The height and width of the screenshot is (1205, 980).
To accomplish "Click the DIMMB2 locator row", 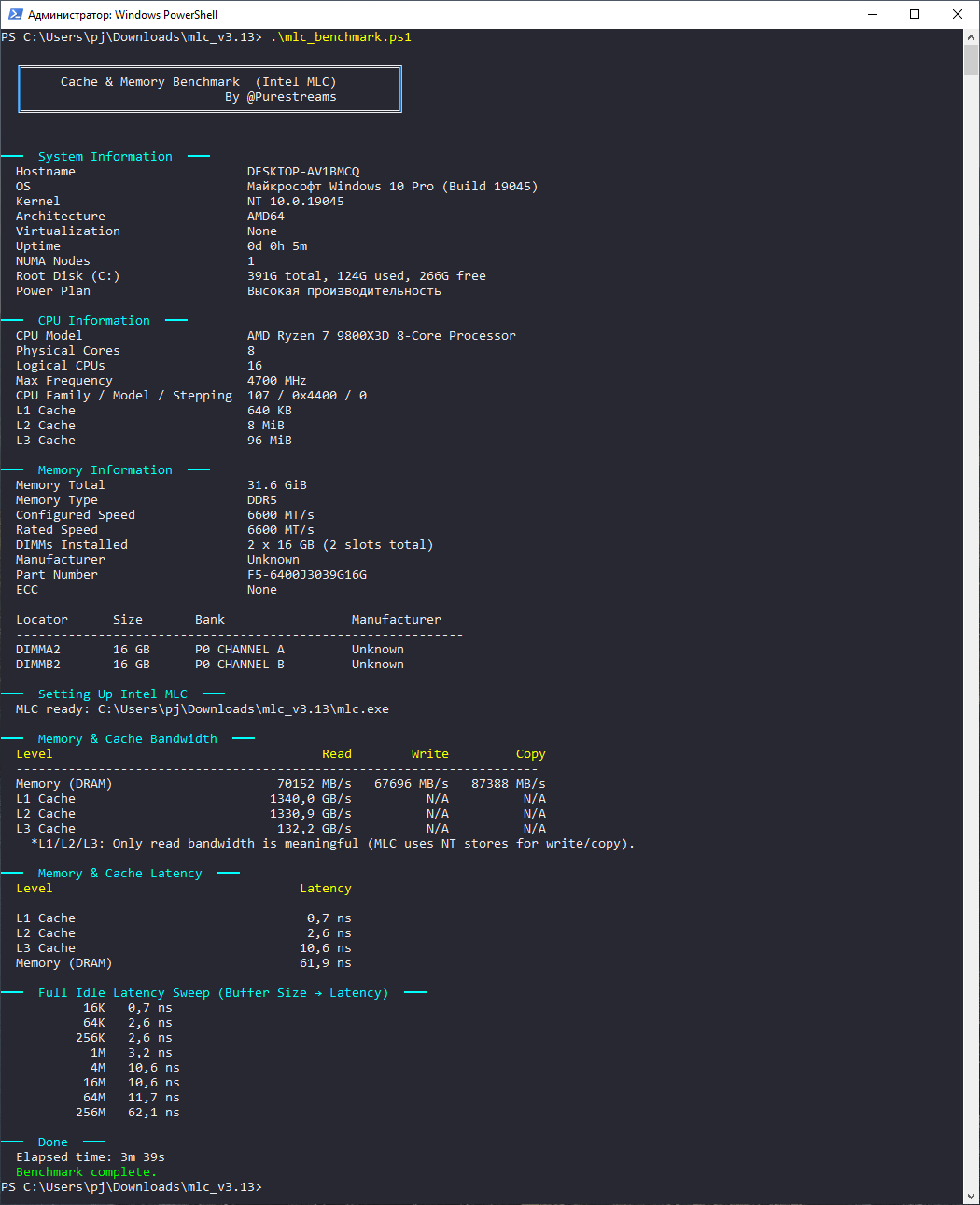I will tap(210, 665).
